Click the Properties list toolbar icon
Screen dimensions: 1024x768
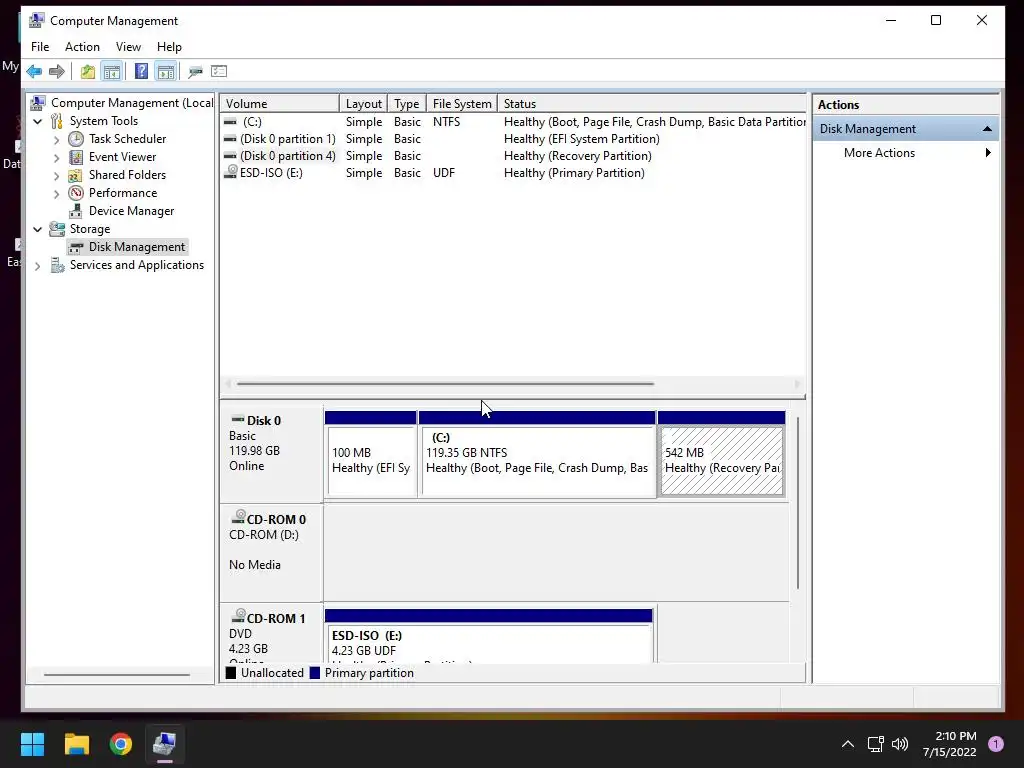pos(219,71)
